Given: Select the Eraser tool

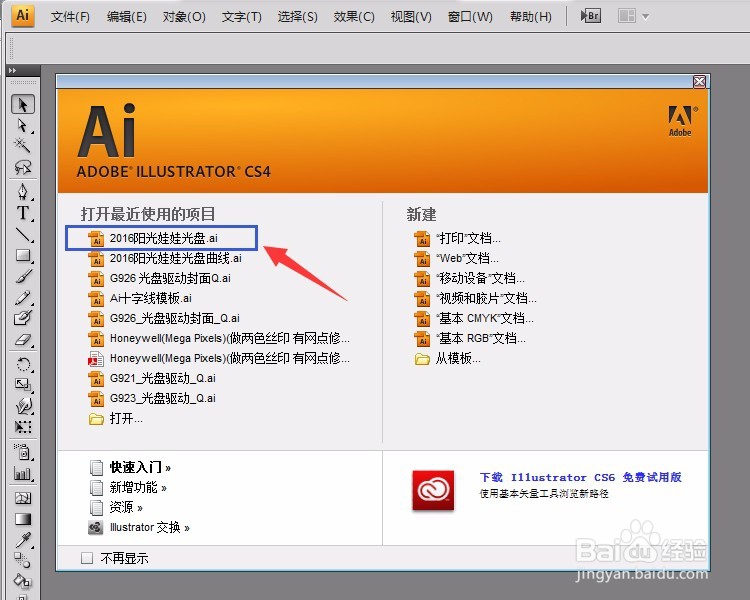Looking at the screenshot, I should (22, 340).
